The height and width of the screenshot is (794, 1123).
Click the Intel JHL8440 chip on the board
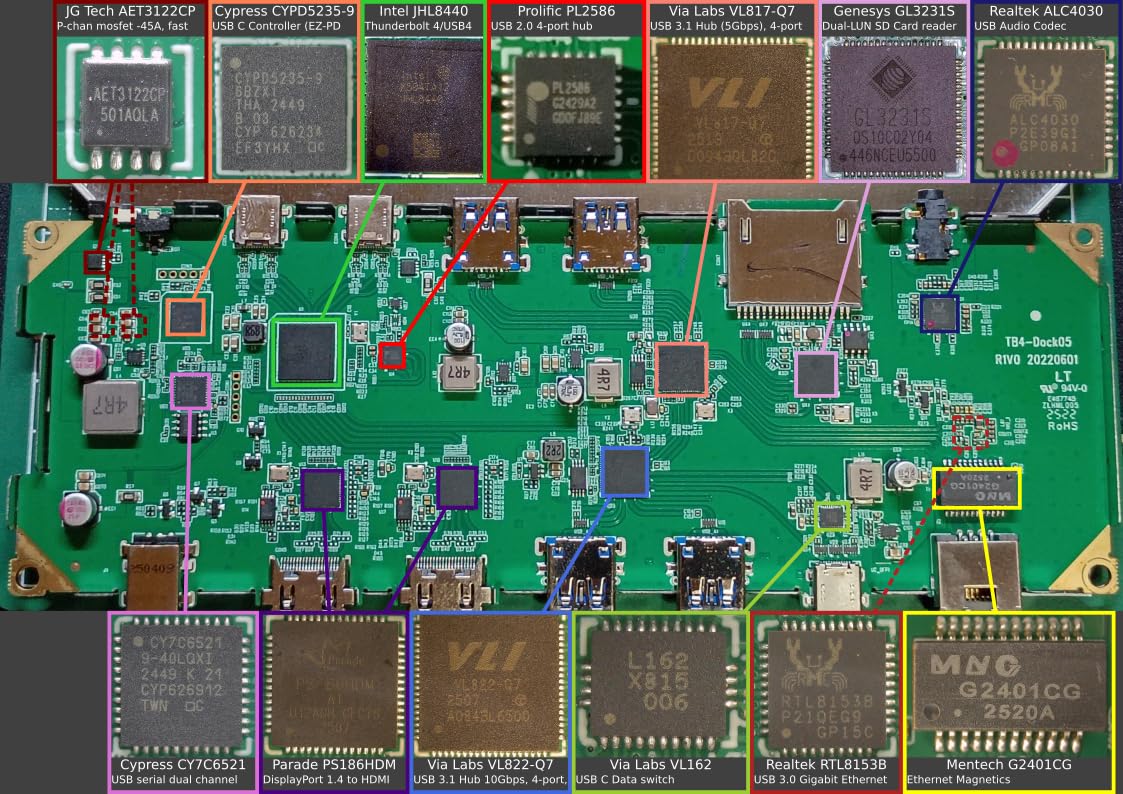click(306, 352)
